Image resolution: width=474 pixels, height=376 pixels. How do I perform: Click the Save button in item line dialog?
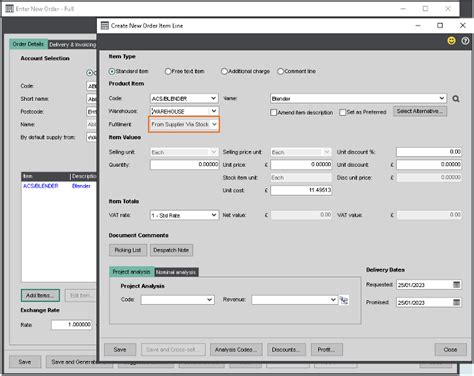tap(120, 350)
